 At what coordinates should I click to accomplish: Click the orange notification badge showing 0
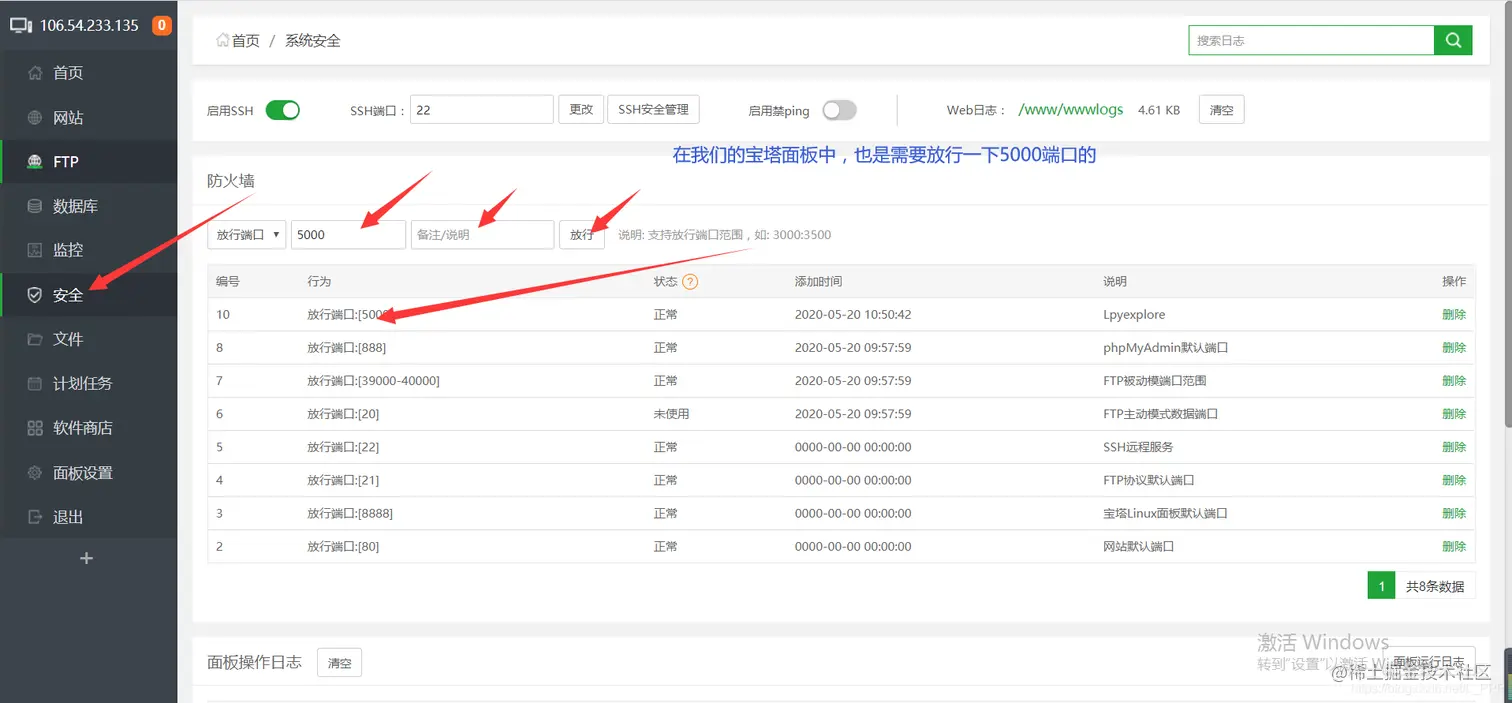pos(161,25)
